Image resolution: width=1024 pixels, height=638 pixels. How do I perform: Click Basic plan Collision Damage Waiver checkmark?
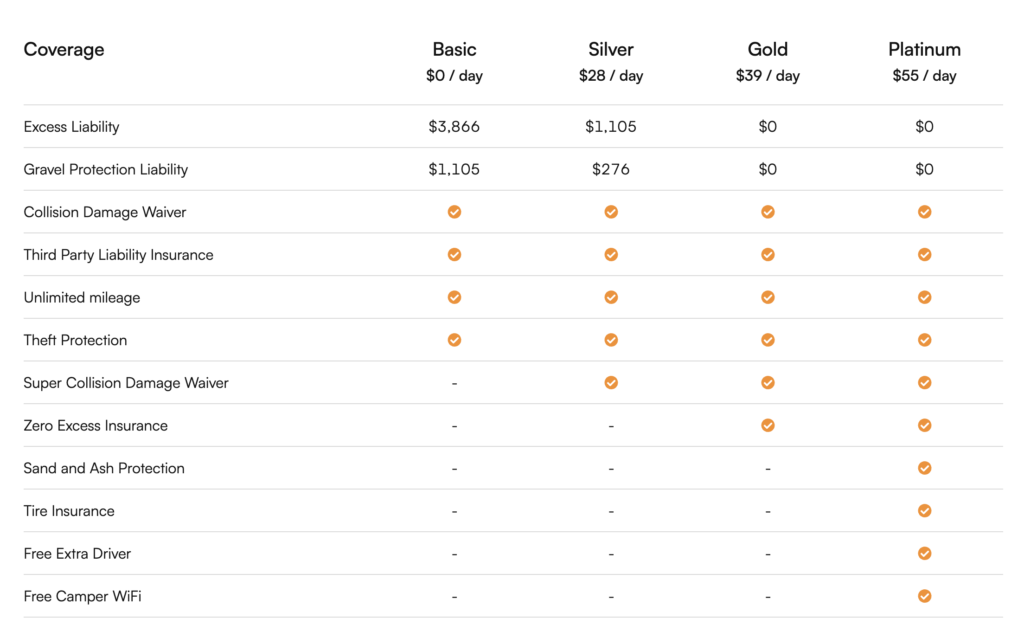[454, 212]
